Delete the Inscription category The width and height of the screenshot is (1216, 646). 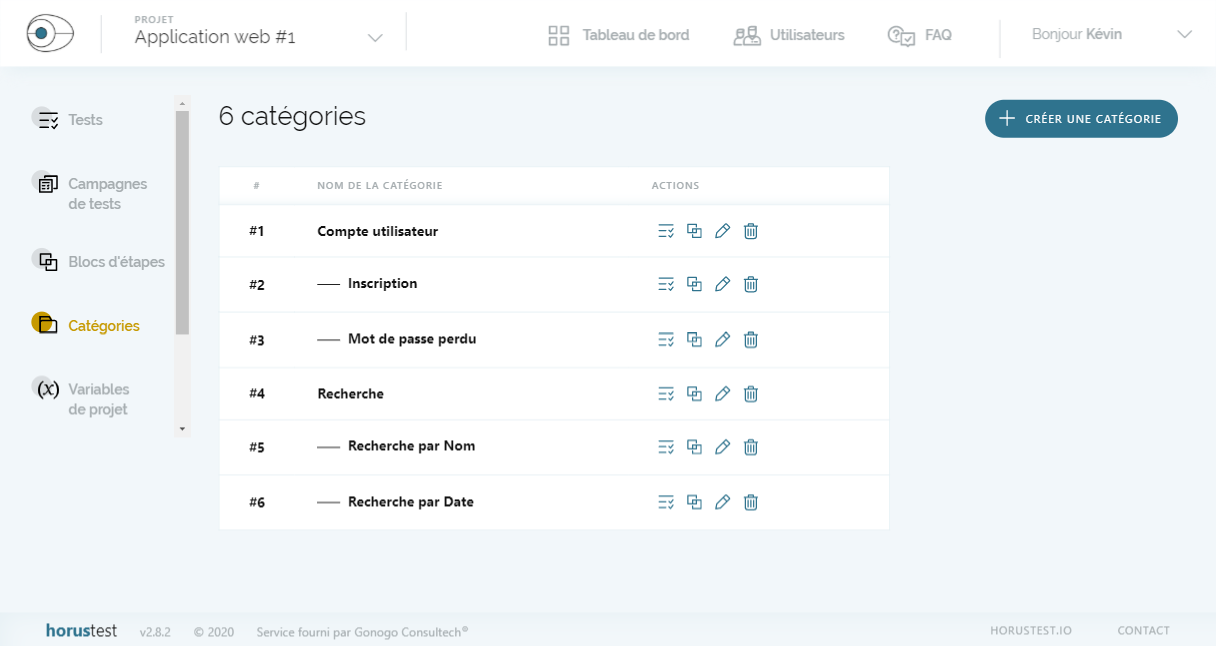point(751,284)
